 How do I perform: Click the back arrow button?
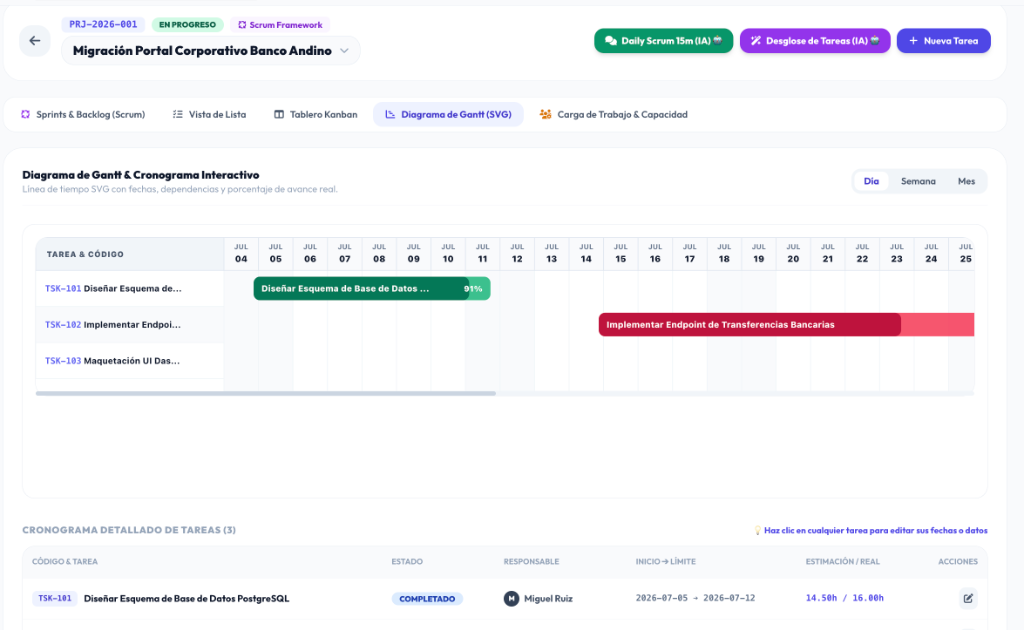pos(35,40)
